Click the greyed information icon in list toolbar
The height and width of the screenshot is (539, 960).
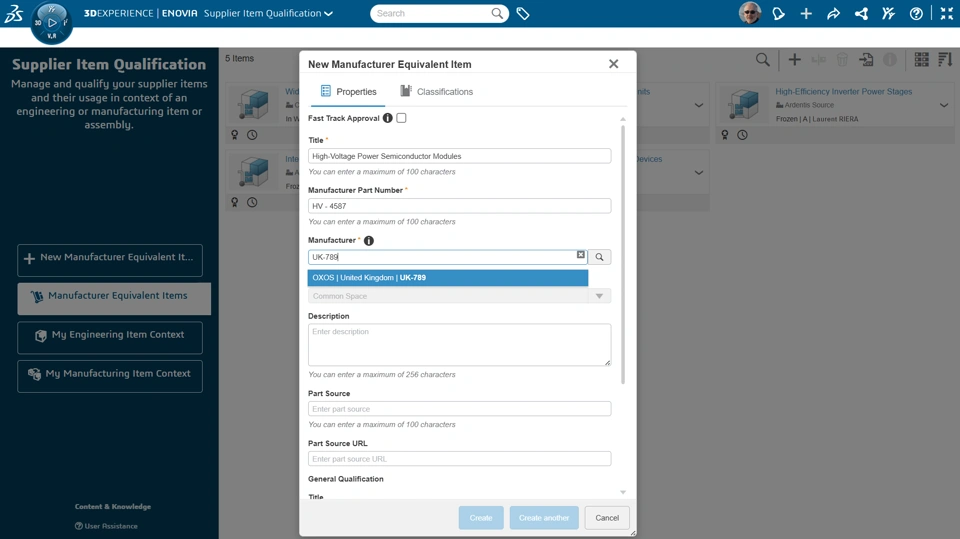point(890,59)
